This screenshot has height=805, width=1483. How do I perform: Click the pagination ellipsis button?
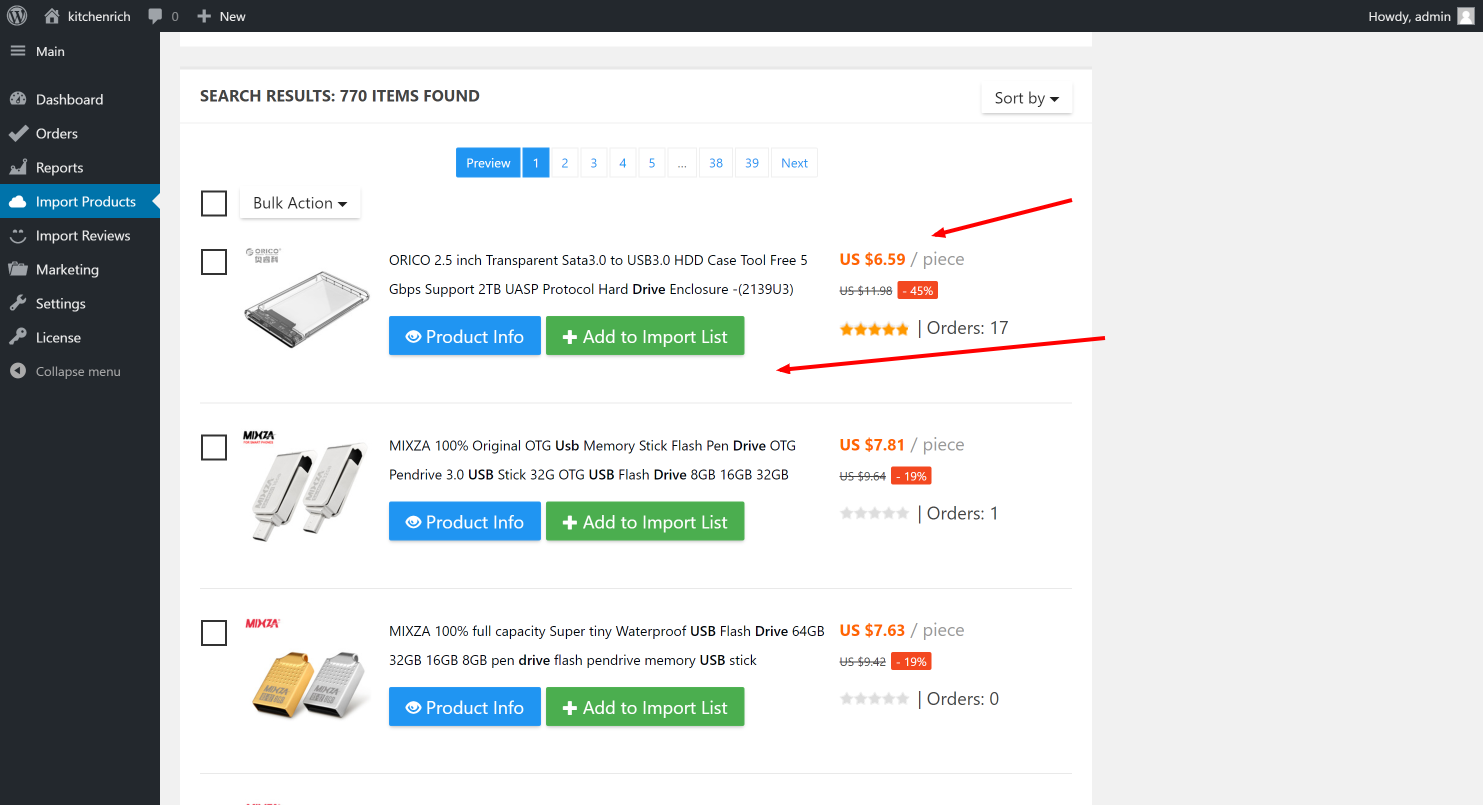[681, 163]
